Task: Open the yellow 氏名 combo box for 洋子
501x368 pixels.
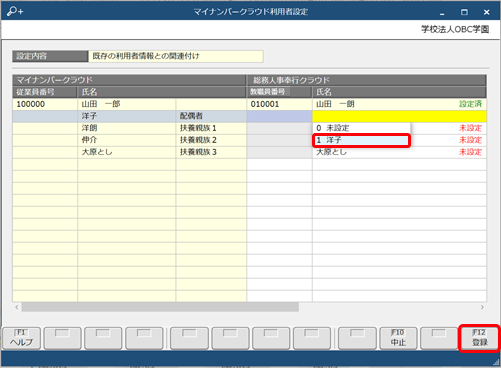Action: pyautogui.click(x=399, y=116)
